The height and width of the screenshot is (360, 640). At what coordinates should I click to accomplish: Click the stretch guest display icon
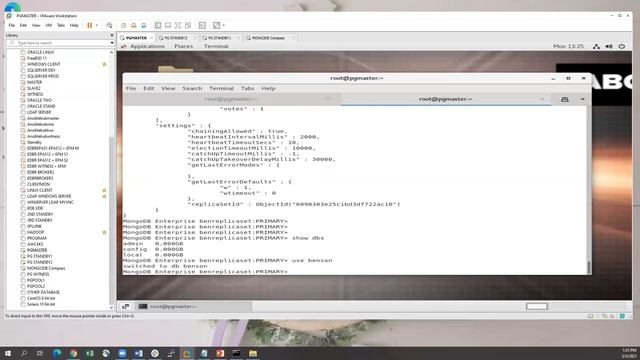(216, 25)
